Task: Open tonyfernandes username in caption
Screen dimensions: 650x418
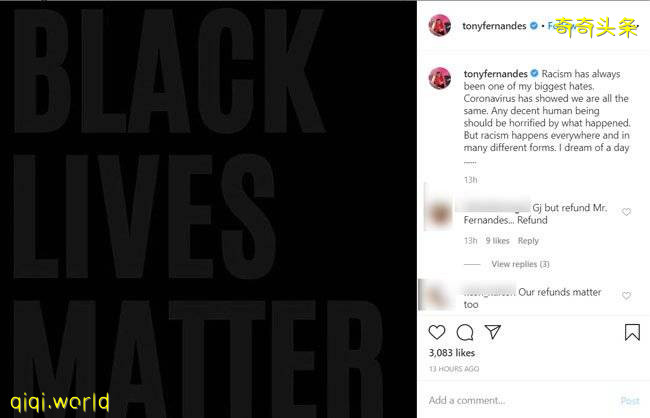Action: coord(495,74)
